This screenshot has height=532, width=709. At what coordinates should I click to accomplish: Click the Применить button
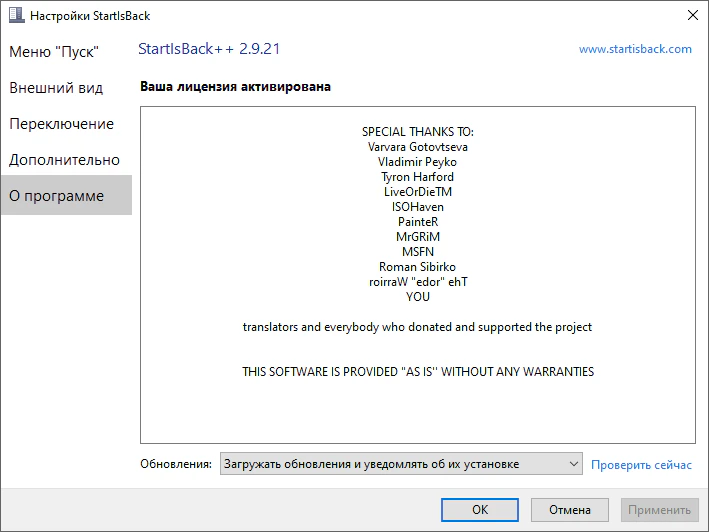pos(659,510)
